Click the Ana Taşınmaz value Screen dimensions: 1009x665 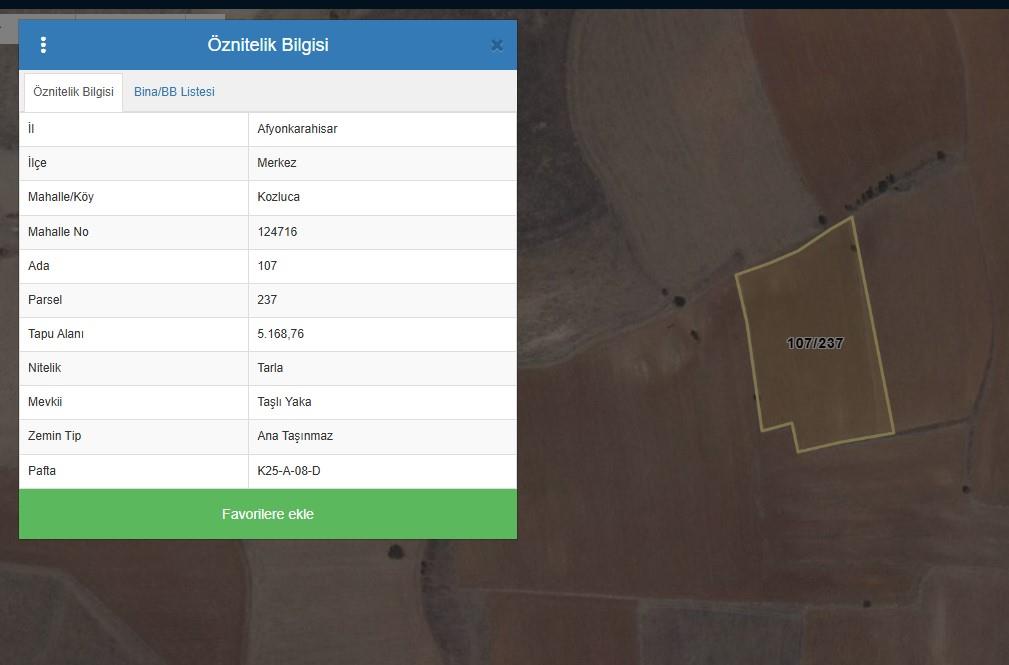click(295, 436)
